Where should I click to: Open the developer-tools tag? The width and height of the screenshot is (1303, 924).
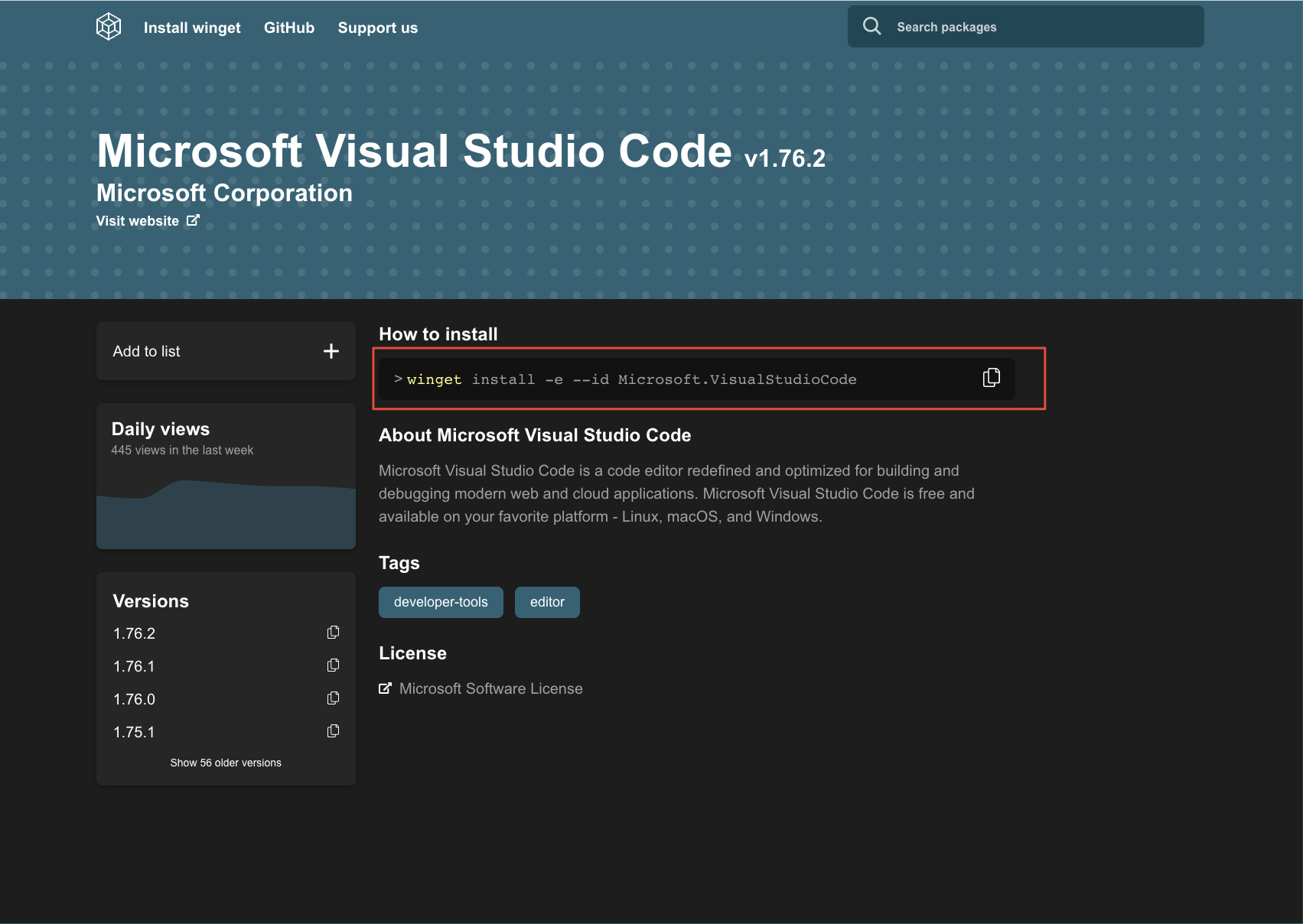pos(441,602)
